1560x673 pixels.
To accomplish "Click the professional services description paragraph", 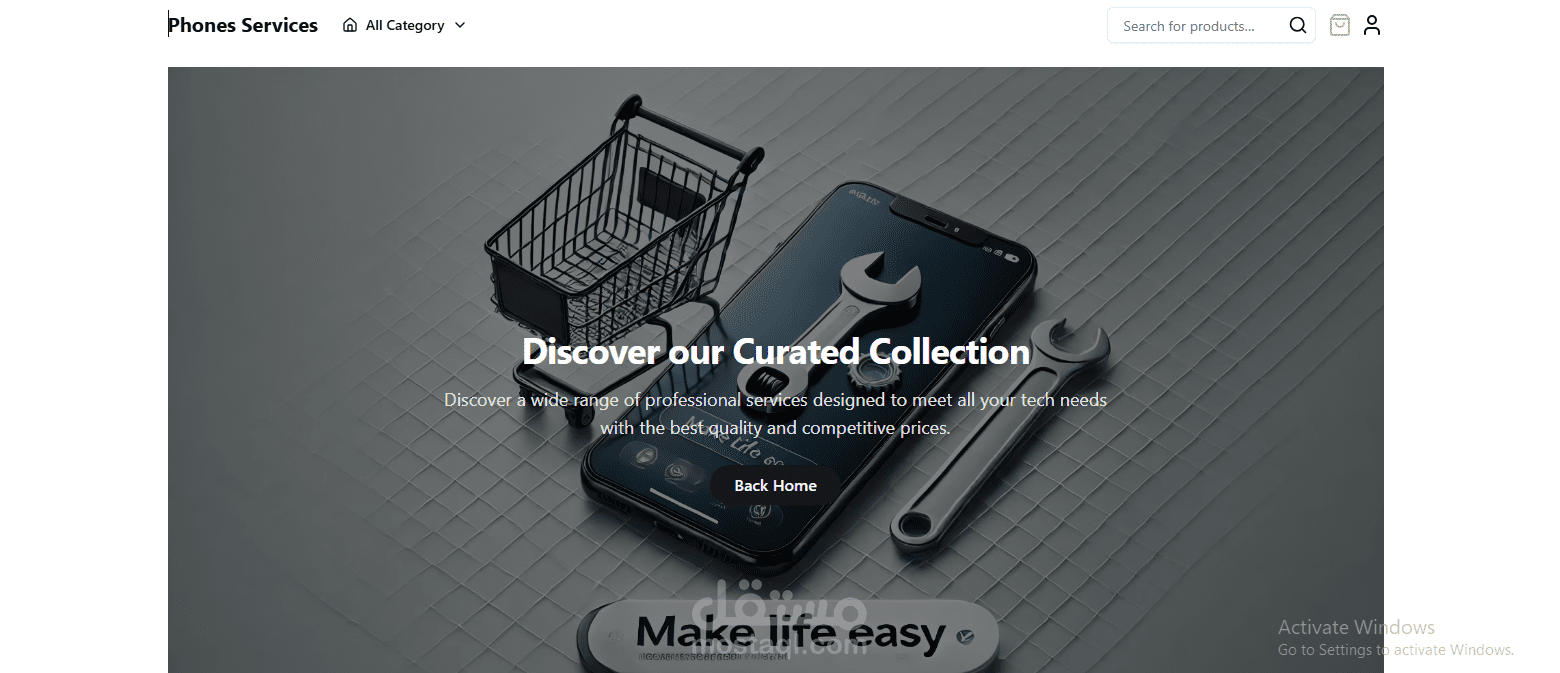I will tap(775, 413).
